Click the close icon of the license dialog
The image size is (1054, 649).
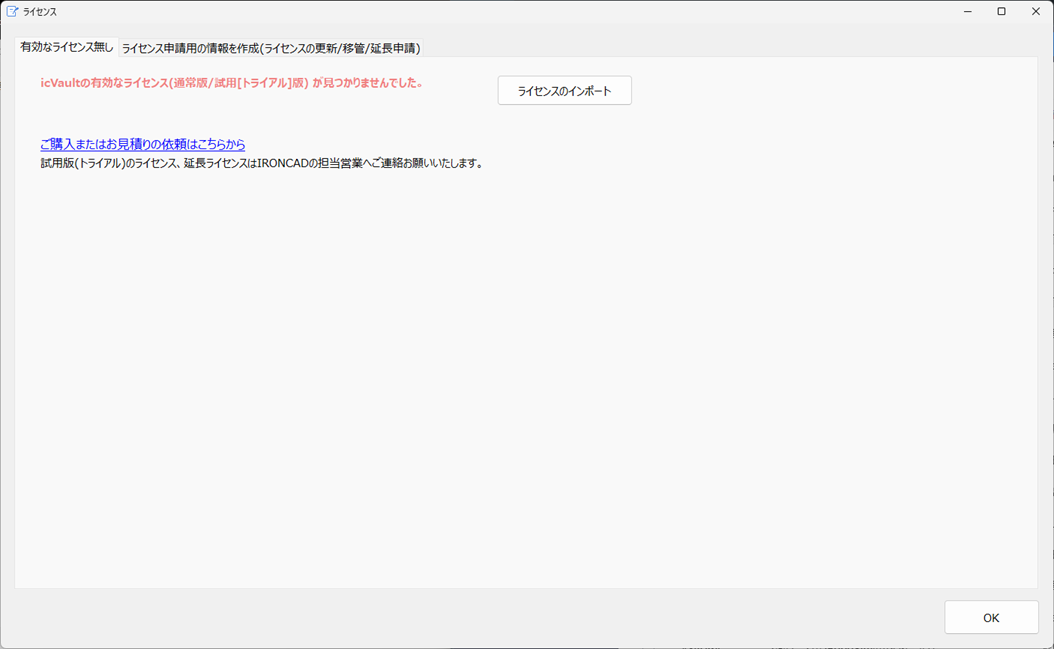[x=1035, y=11]
